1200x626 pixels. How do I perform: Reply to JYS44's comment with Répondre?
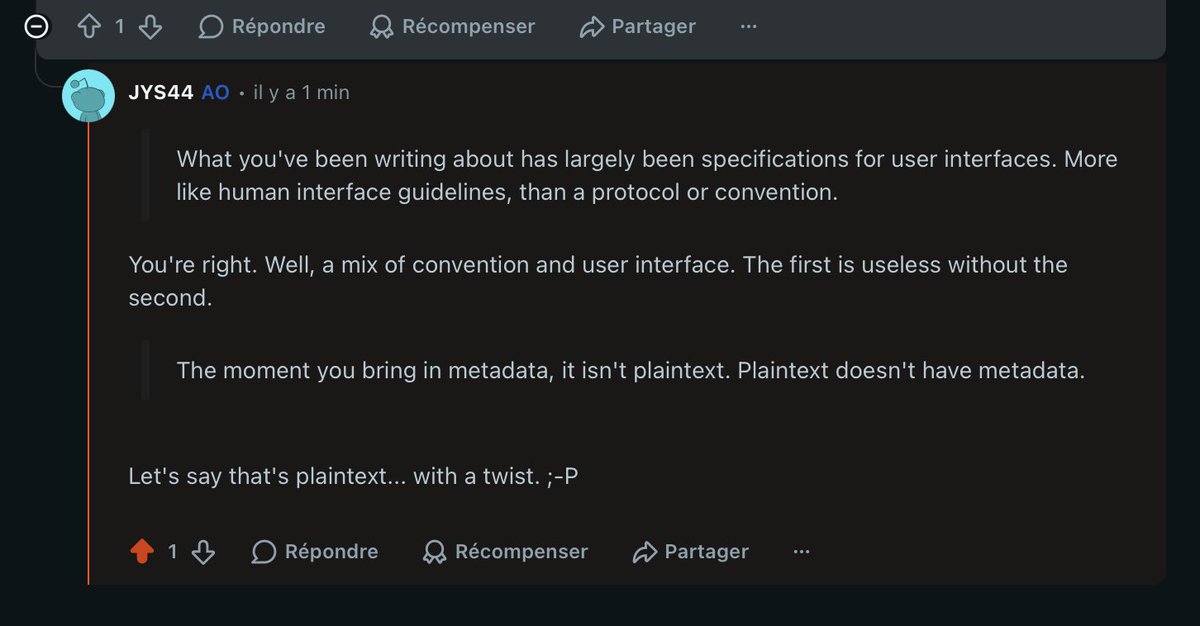pos(315,551)
